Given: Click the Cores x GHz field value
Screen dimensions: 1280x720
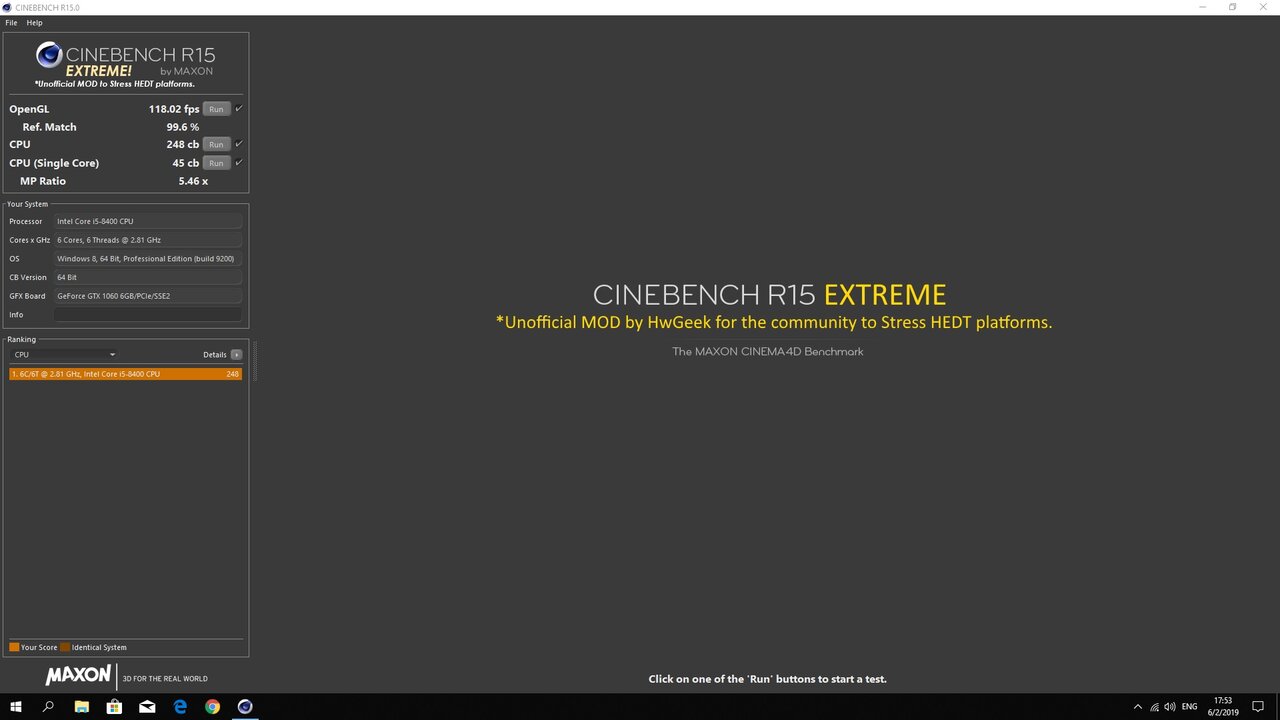Looking at the screenshot, I should [x=148, y=240].
